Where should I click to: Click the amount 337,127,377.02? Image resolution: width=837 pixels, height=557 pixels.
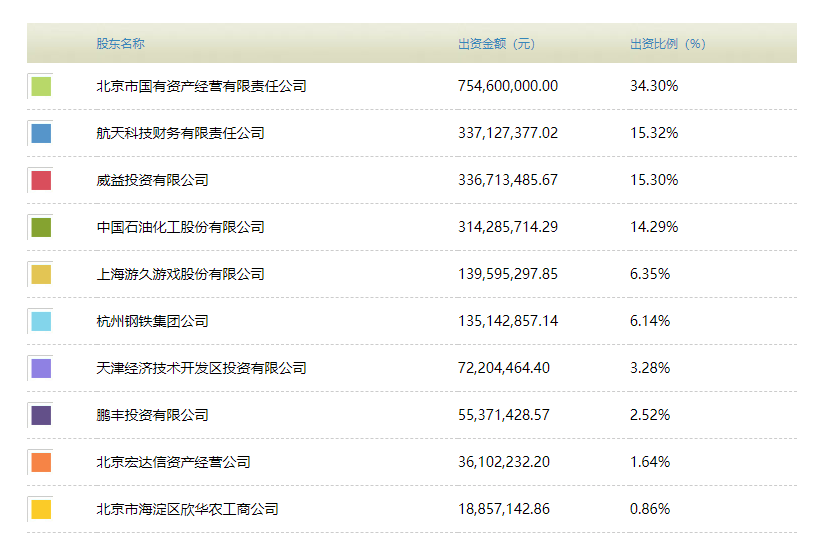coord(508,133)
